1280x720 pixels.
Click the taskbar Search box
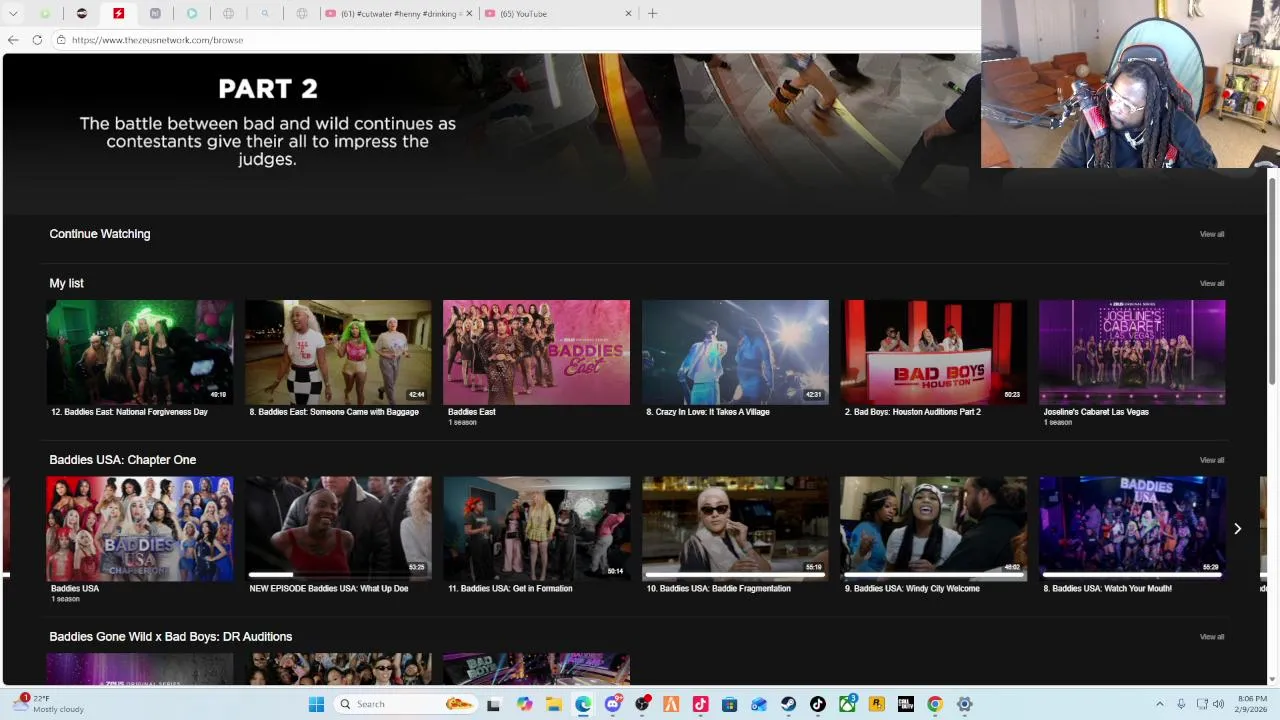point(404,704)
